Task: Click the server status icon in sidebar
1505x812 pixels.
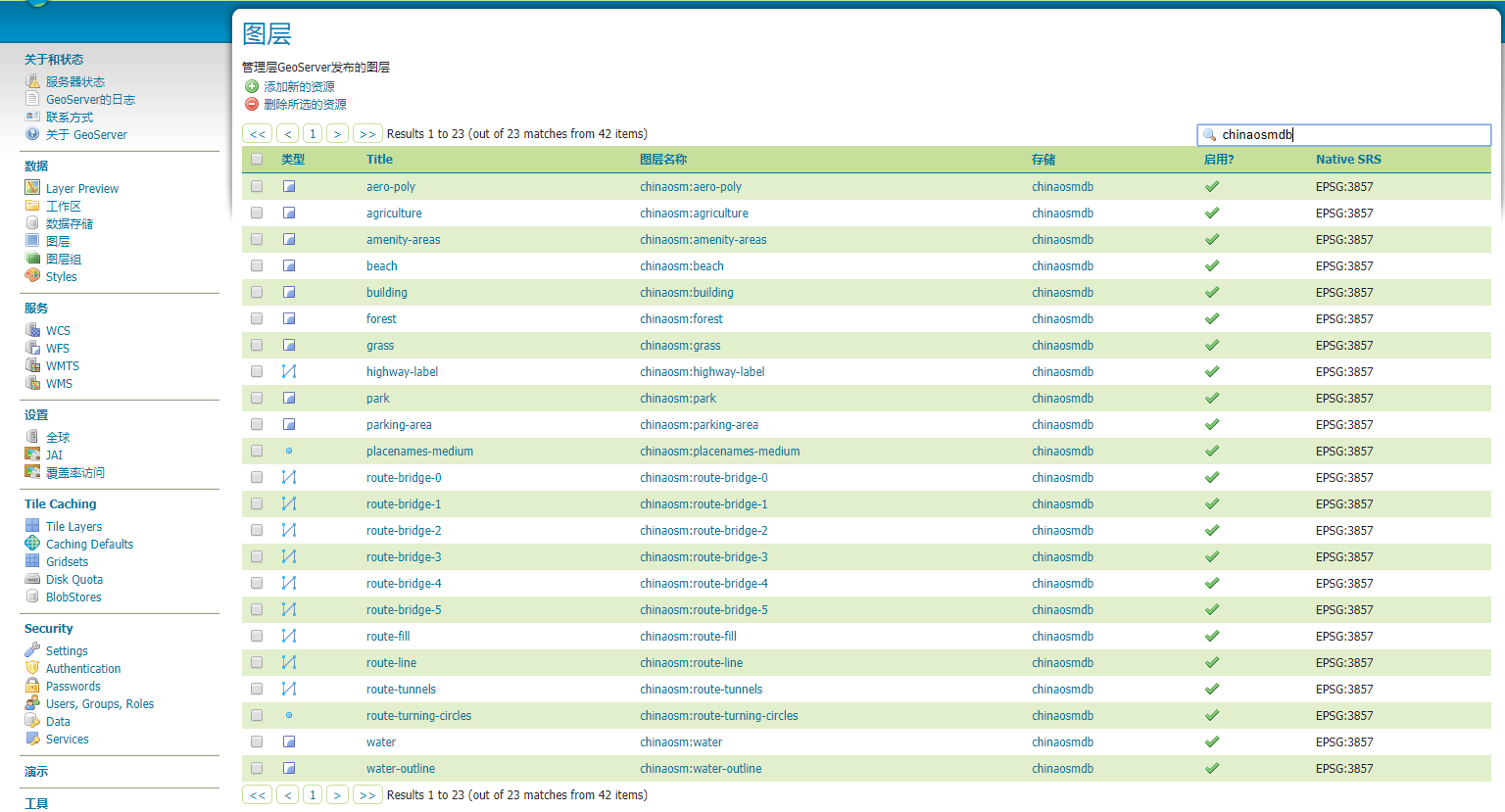Action: 32,81
